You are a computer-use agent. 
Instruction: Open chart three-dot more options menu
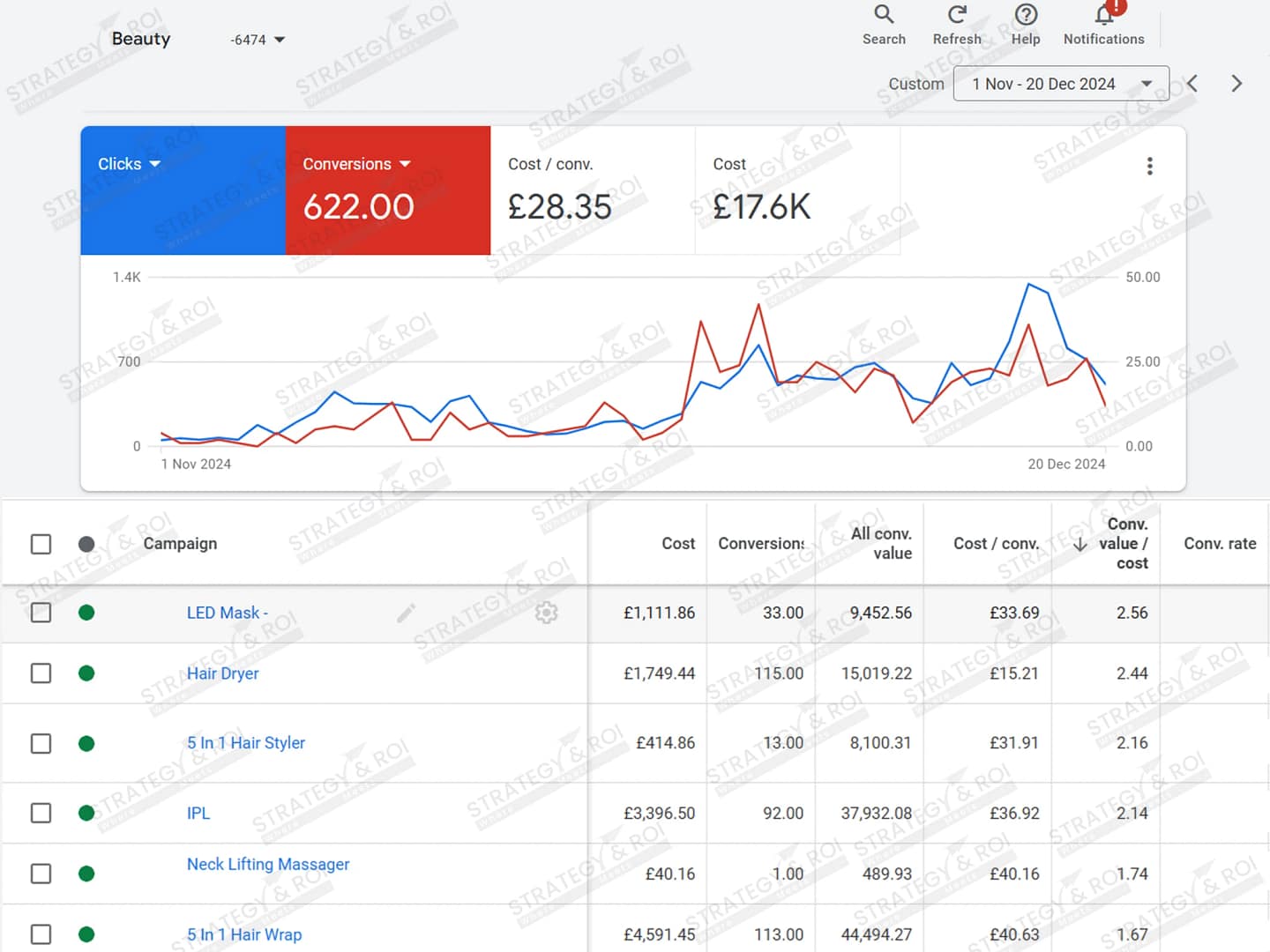pyautogui.click(x=1149, y=167)
